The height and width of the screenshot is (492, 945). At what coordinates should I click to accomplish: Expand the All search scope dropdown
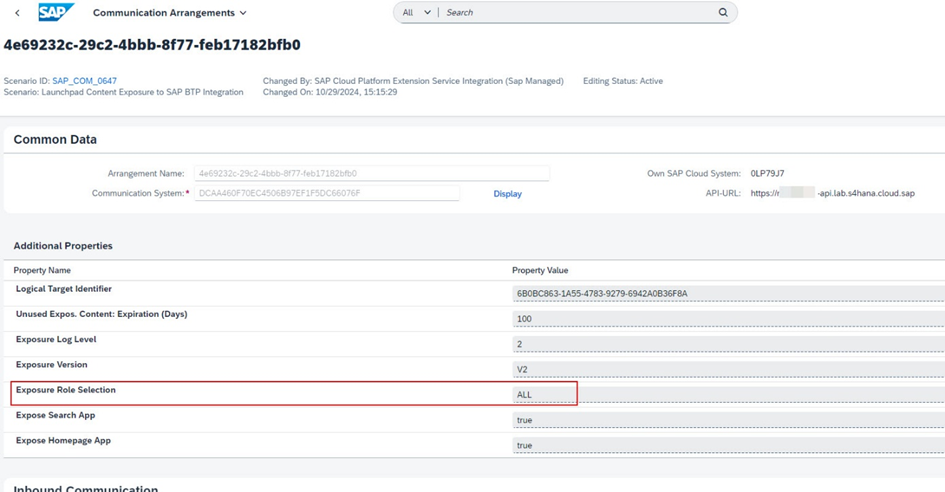point(416,13)
